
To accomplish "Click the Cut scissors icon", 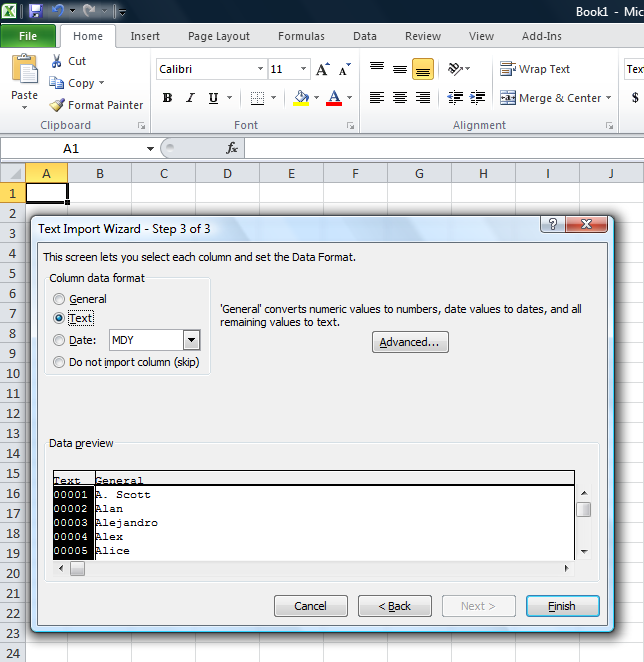I will point(57,61).
